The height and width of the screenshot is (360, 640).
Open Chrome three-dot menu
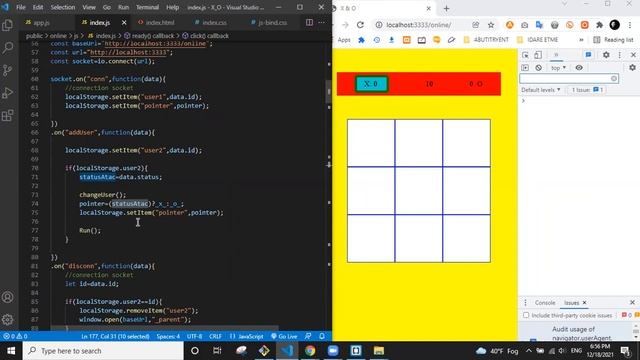[x=630, y=25]
